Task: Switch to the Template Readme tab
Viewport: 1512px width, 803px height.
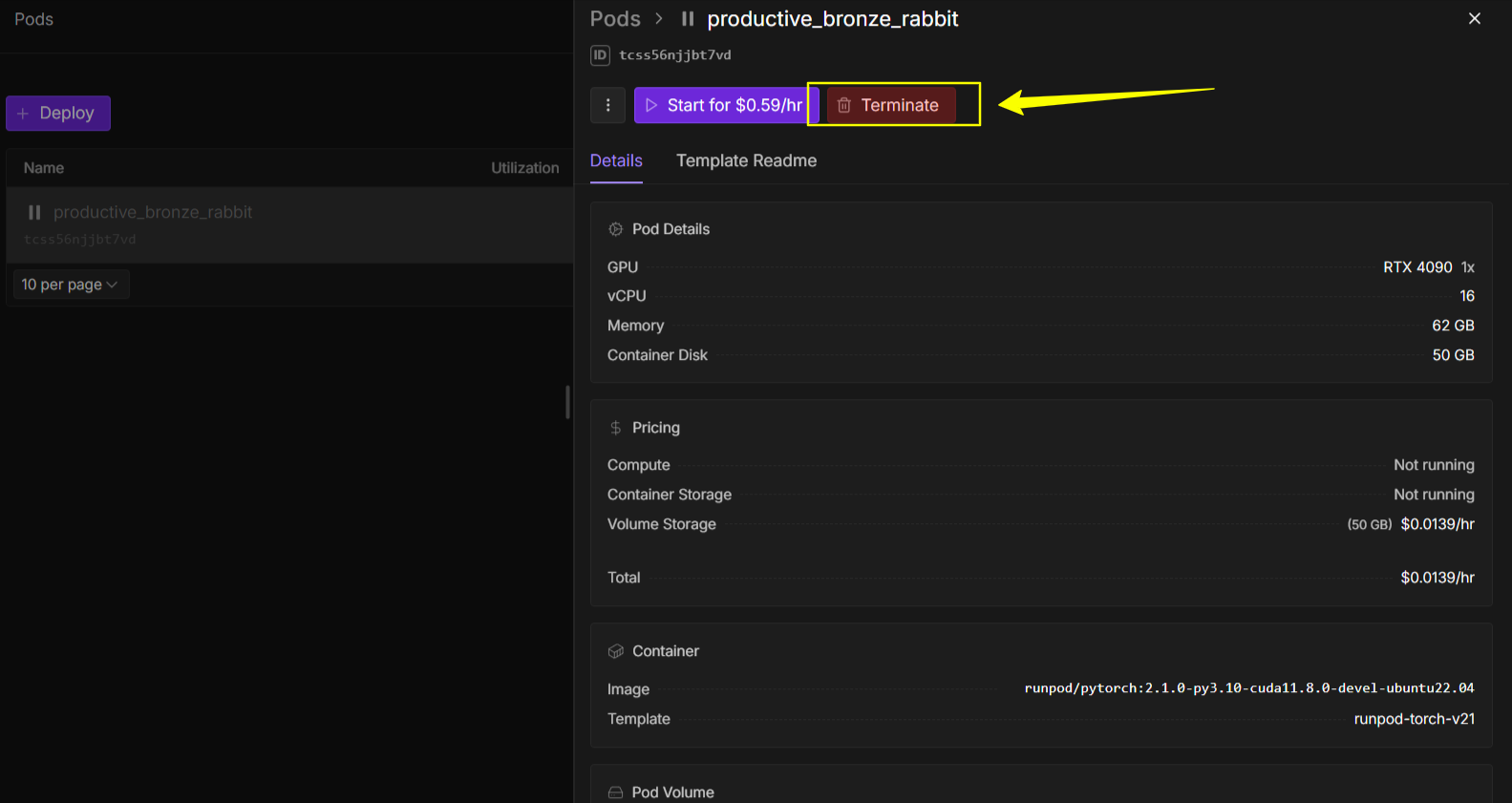Action: coord(746,160)
